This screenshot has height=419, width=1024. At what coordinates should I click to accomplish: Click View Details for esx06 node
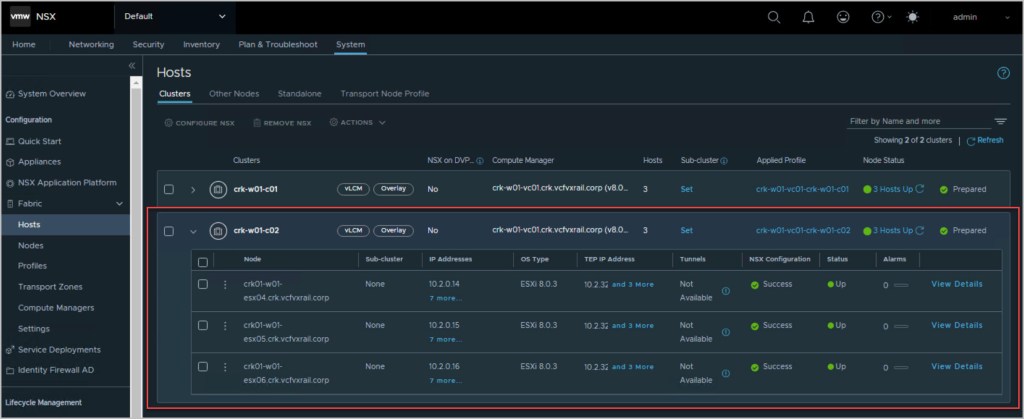pyautogui.click(x=956, y=366)
